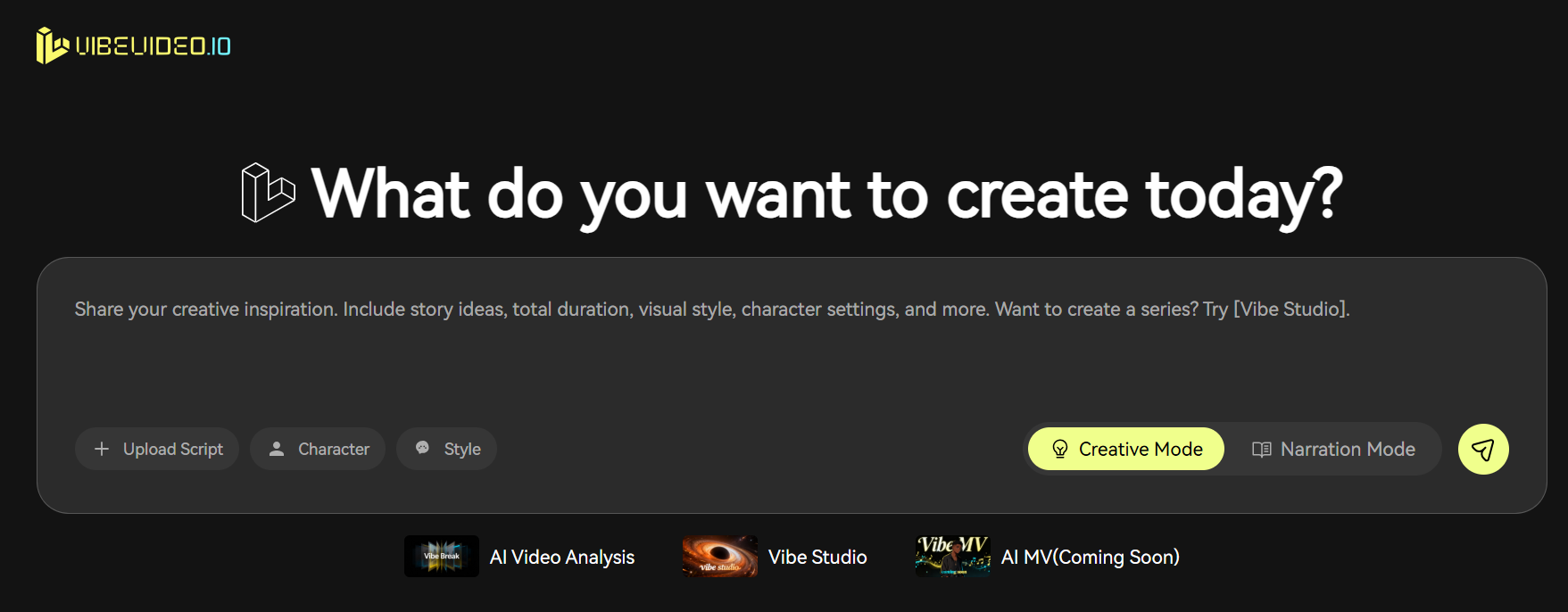Click the lightbulb icon in Creative Mode

tap(1060, 449)
